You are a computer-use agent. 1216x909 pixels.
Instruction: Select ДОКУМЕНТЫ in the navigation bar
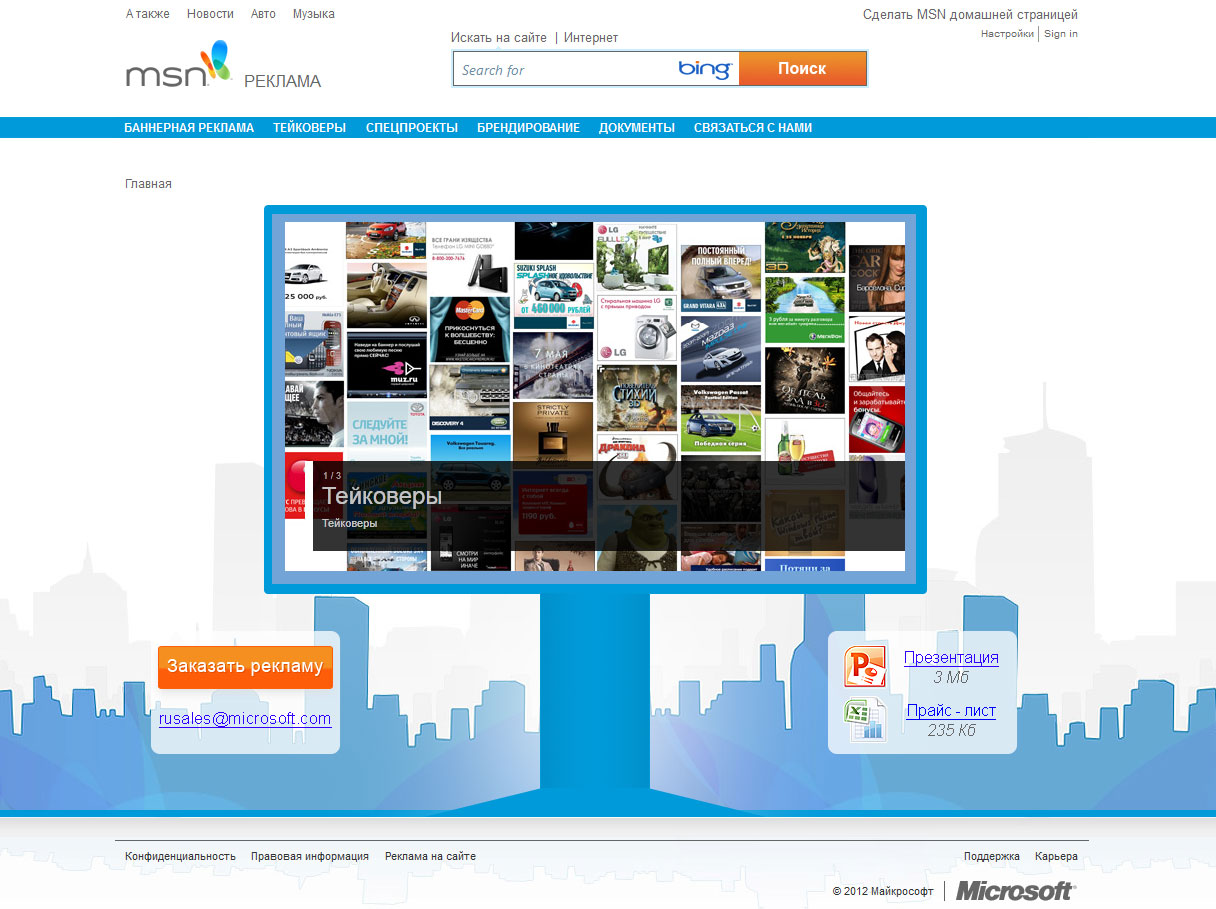[636, 127]
